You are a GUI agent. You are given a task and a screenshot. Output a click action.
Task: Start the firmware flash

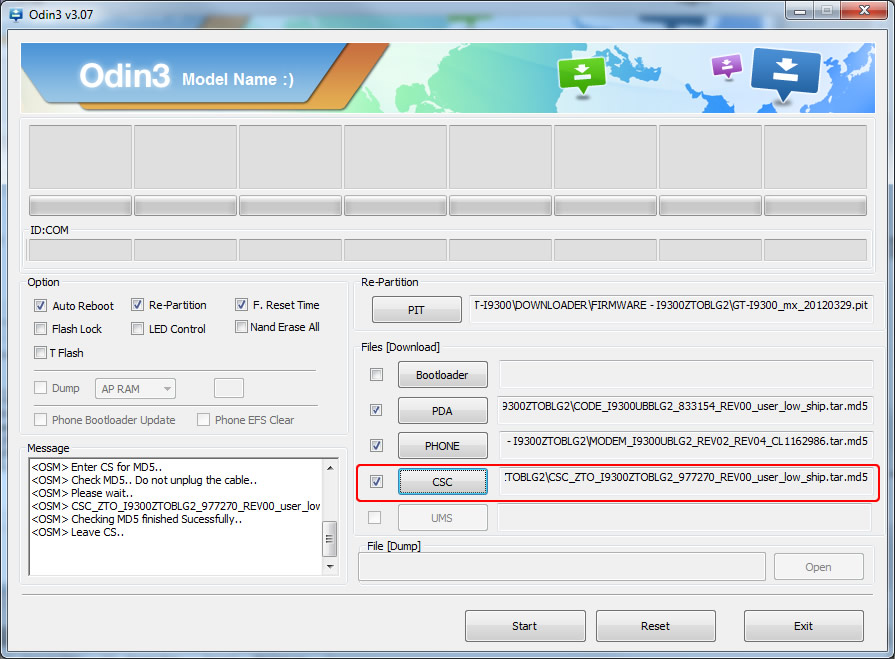525,626
